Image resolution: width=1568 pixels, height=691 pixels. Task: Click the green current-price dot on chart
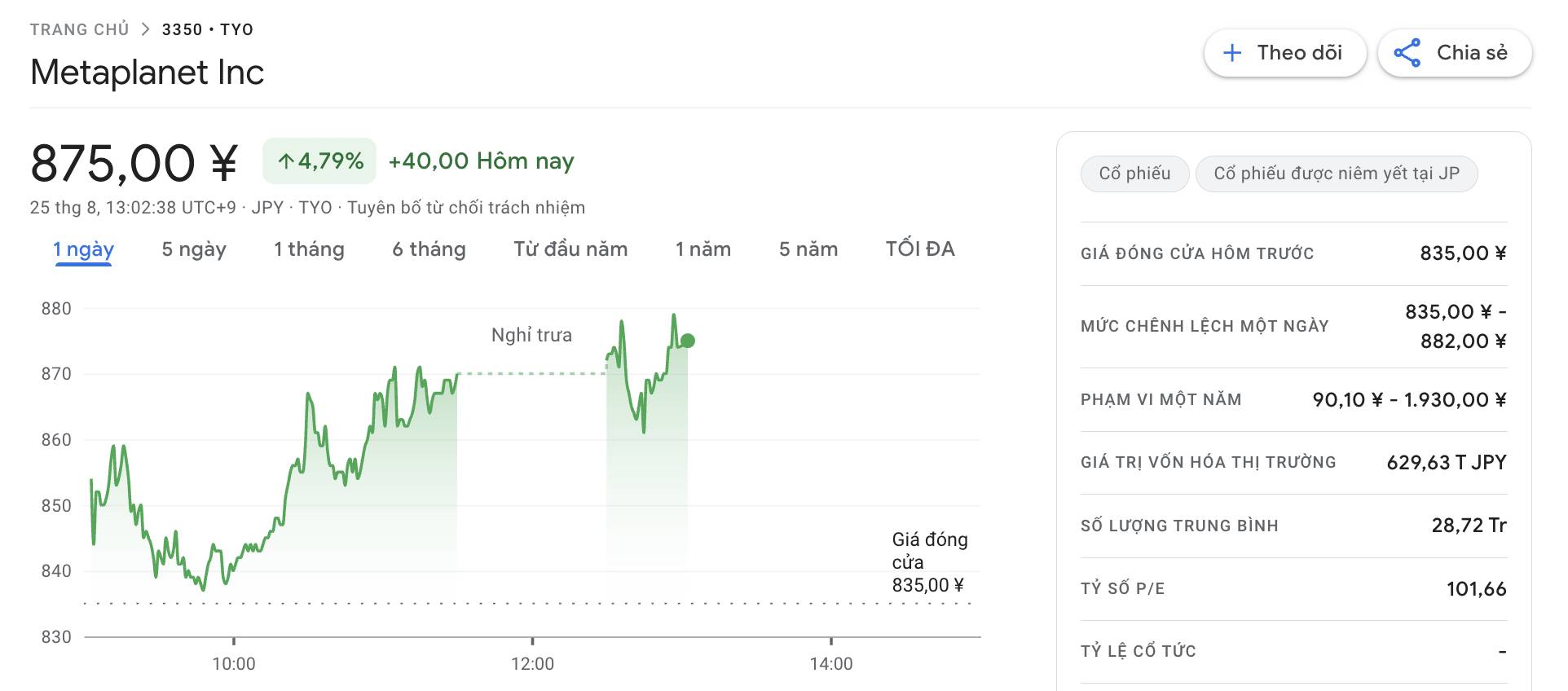[x=688, y=341]
